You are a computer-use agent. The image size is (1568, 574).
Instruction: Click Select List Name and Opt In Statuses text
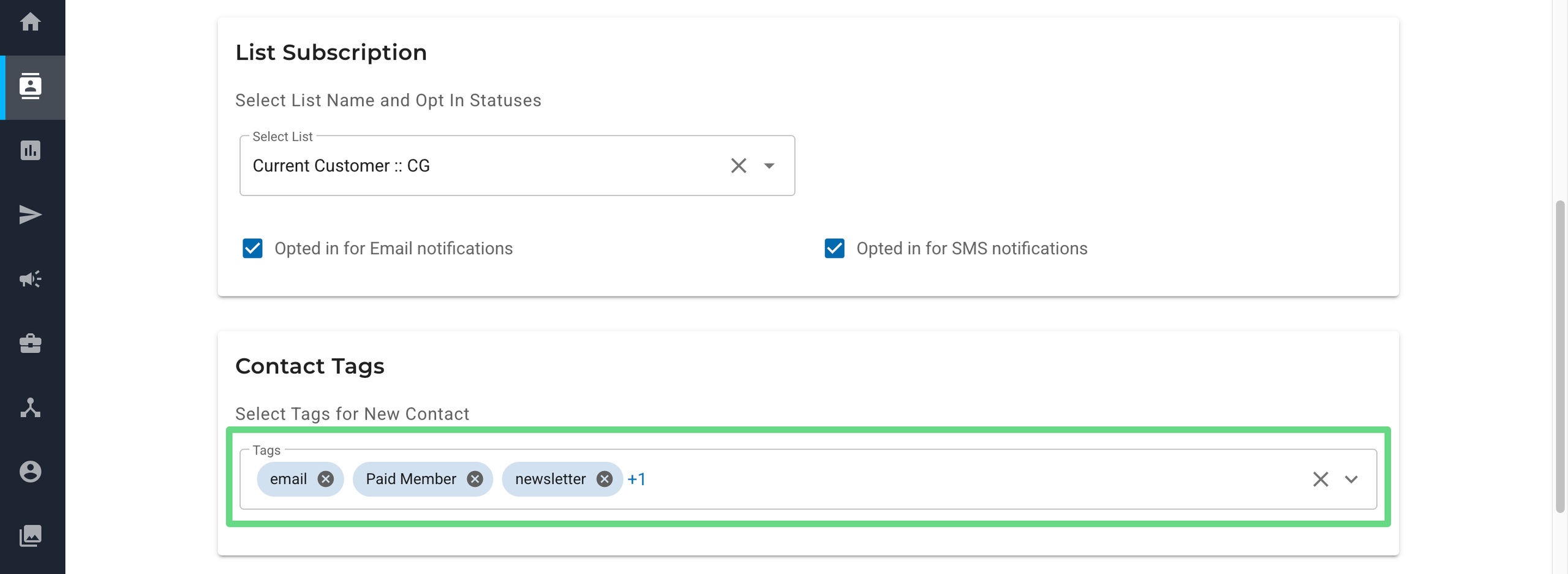[388, 100]
